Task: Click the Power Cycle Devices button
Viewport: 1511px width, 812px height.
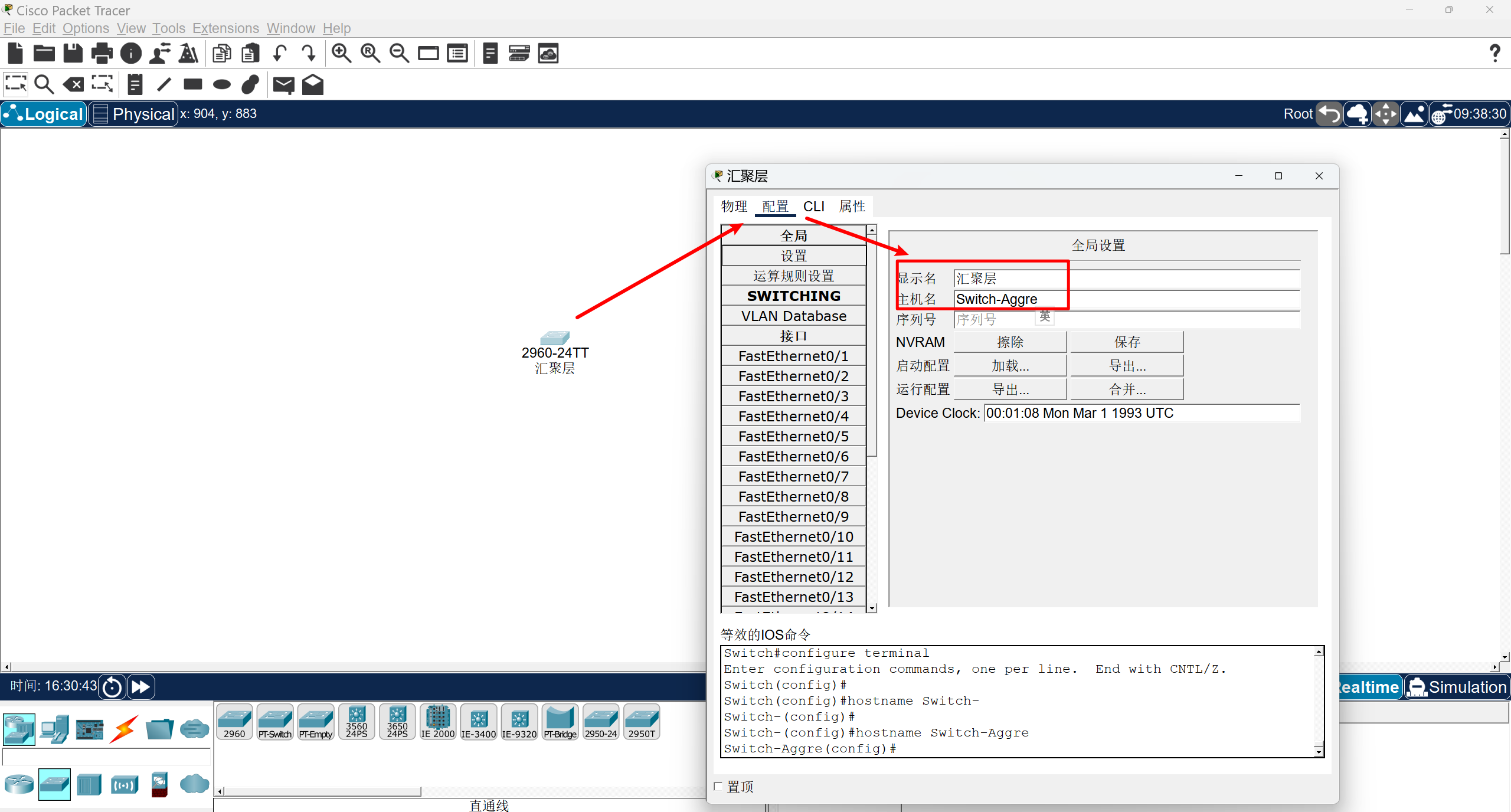Action: [x=112, y=687]
